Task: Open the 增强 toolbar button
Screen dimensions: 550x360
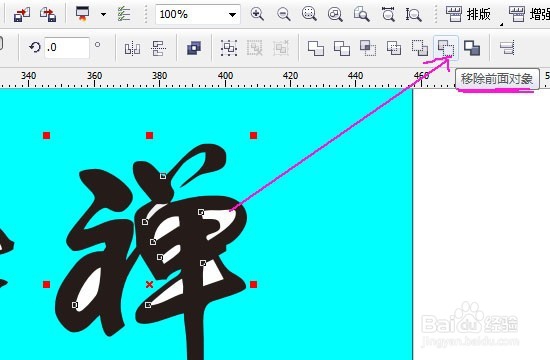Action: 529,14
